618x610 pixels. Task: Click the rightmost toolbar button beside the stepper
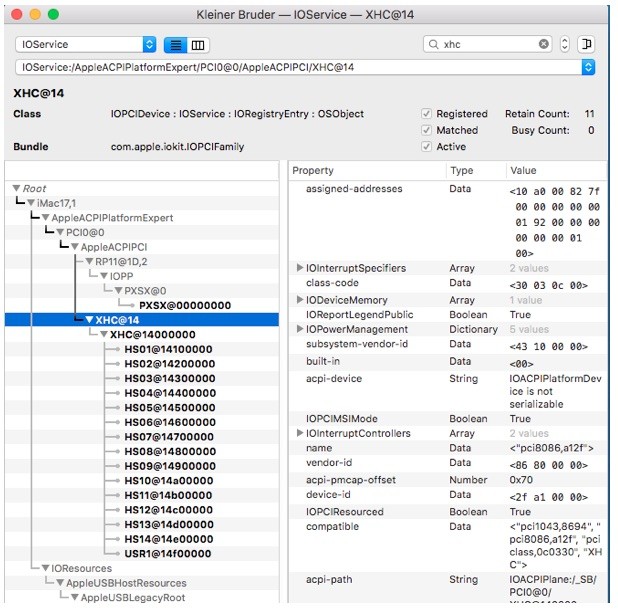(586, 45)
